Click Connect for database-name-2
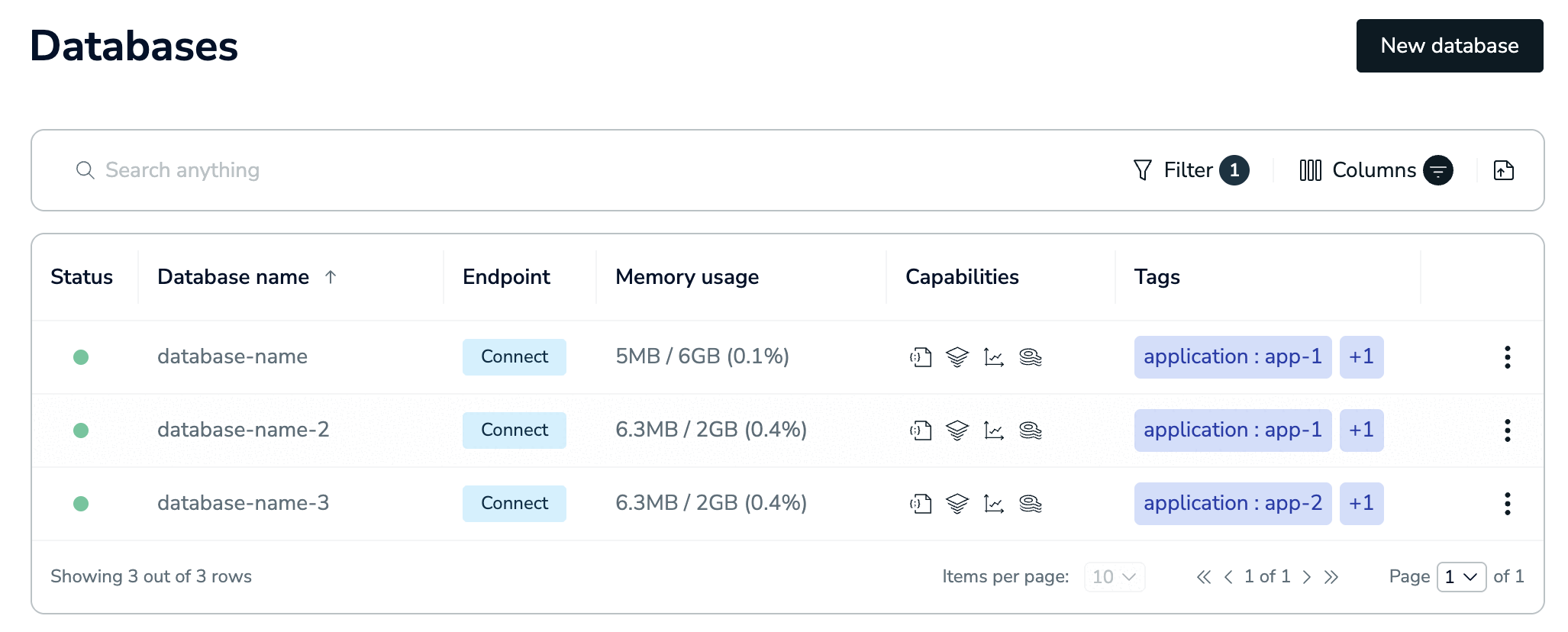 515,430
